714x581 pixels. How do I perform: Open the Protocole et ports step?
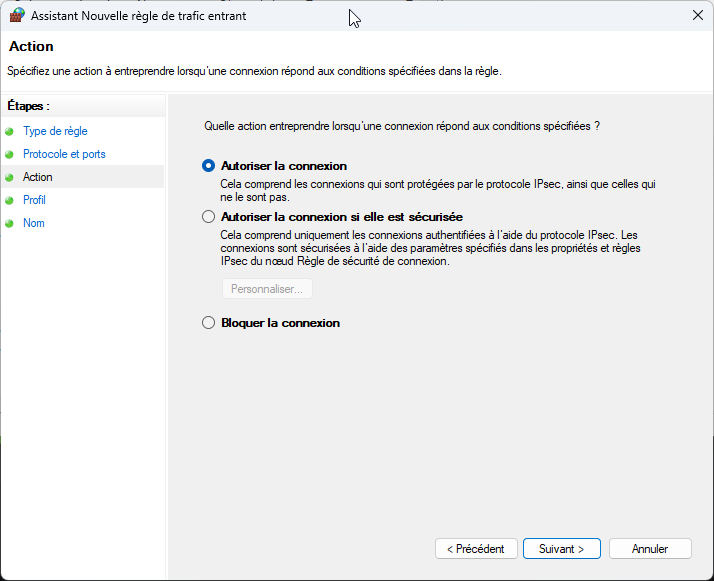tap(64, 154)
